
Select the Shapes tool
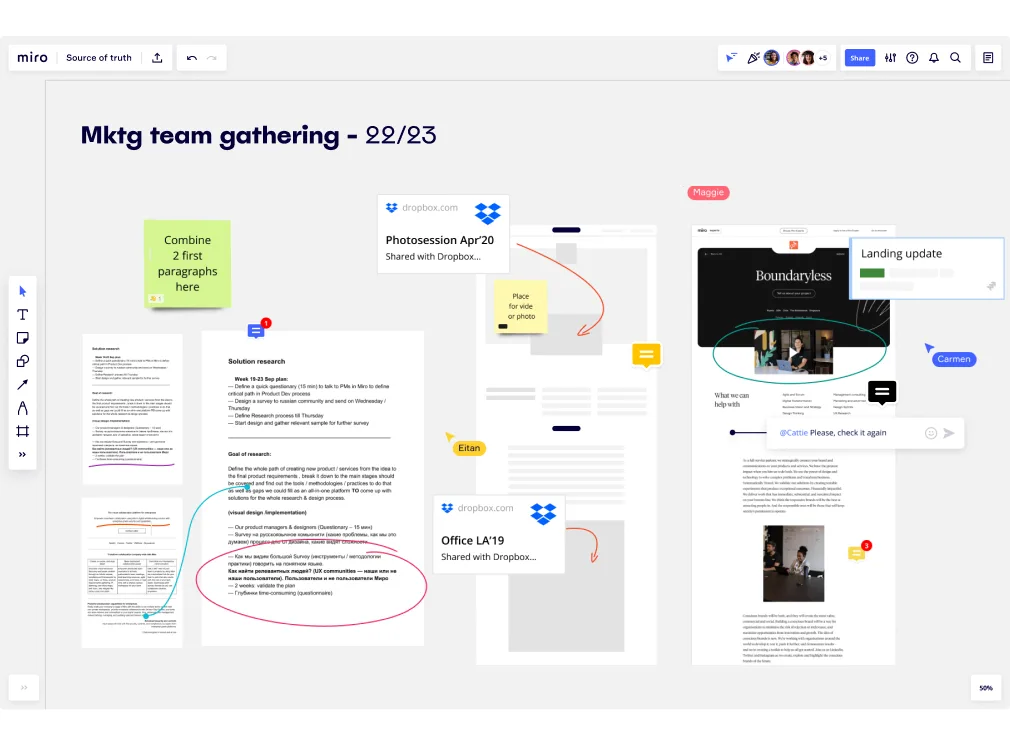[23, 361]
